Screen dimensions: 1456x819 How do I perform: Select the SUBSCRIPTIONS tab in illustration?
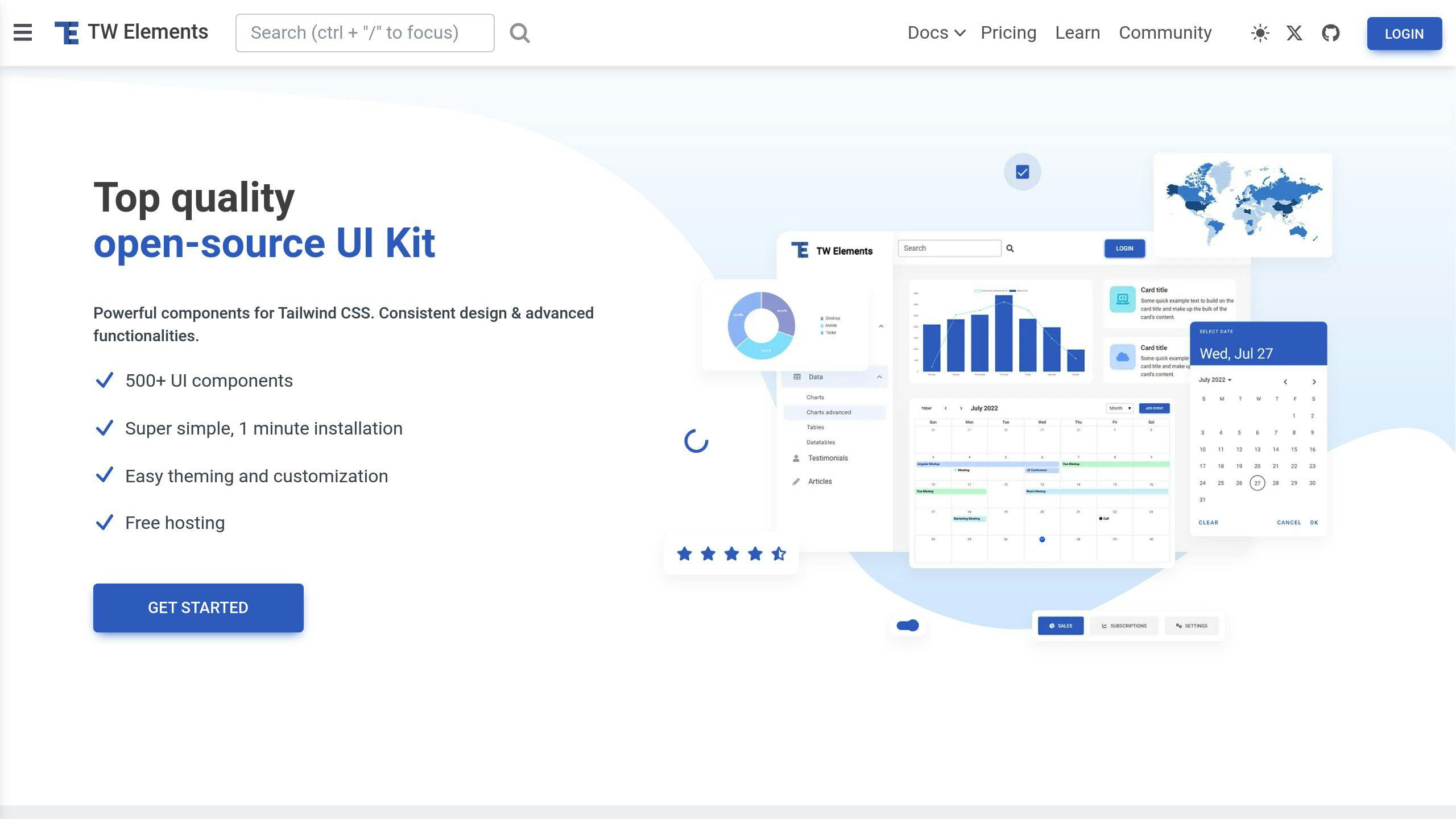click(1124, 626)
